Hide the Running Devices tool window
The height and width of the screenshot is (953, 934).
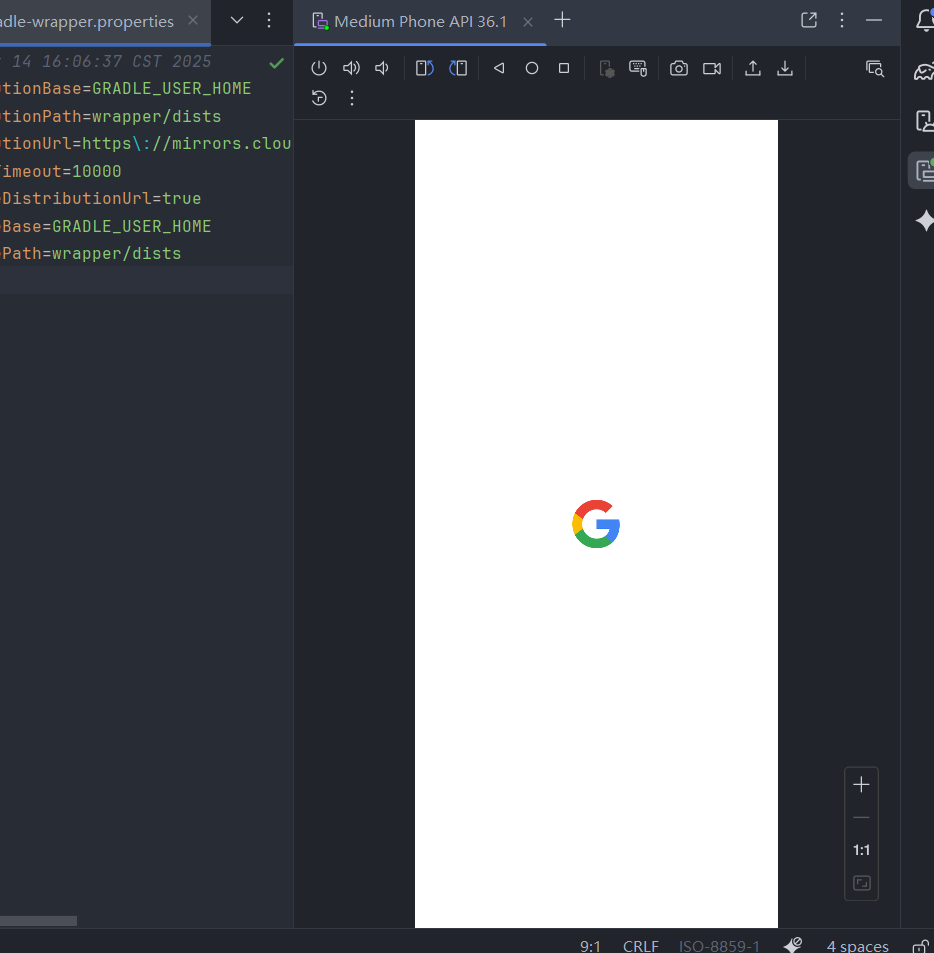[874, 20]
